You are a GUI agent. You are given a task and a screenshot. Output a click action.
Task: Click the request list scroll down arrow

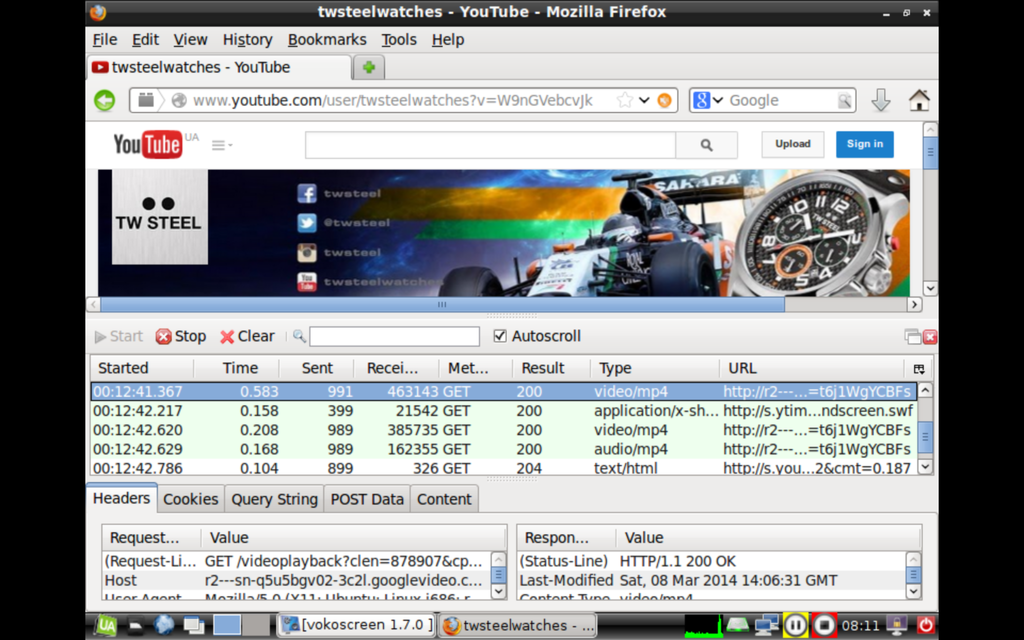point(925,466)
